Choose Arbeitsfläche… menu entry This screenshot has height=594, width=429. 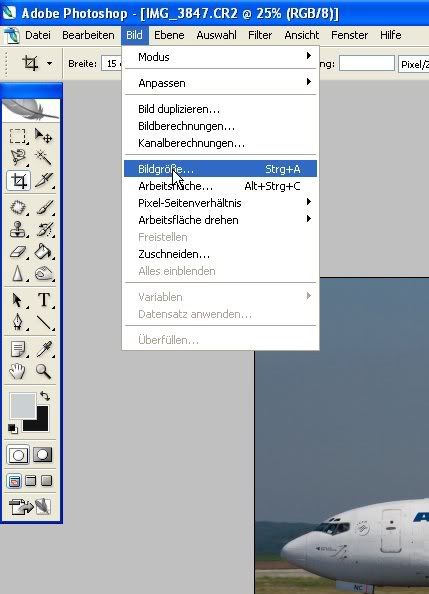pyautogui.click(x=221, y=186)
